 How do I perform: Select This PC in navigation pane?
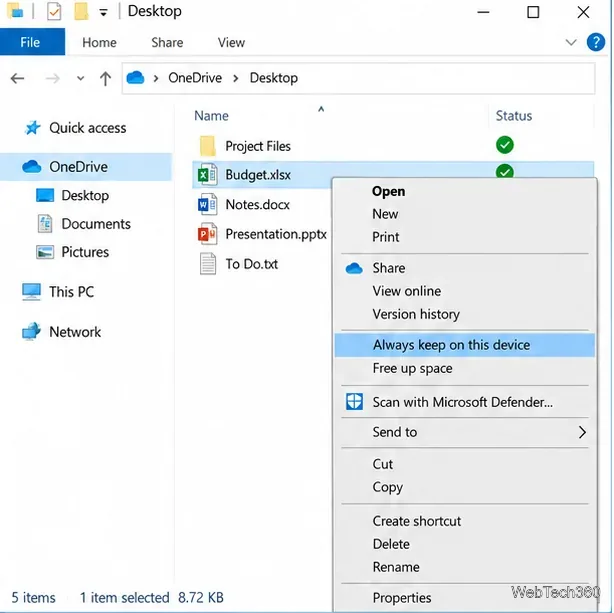(x=71, y=292)
